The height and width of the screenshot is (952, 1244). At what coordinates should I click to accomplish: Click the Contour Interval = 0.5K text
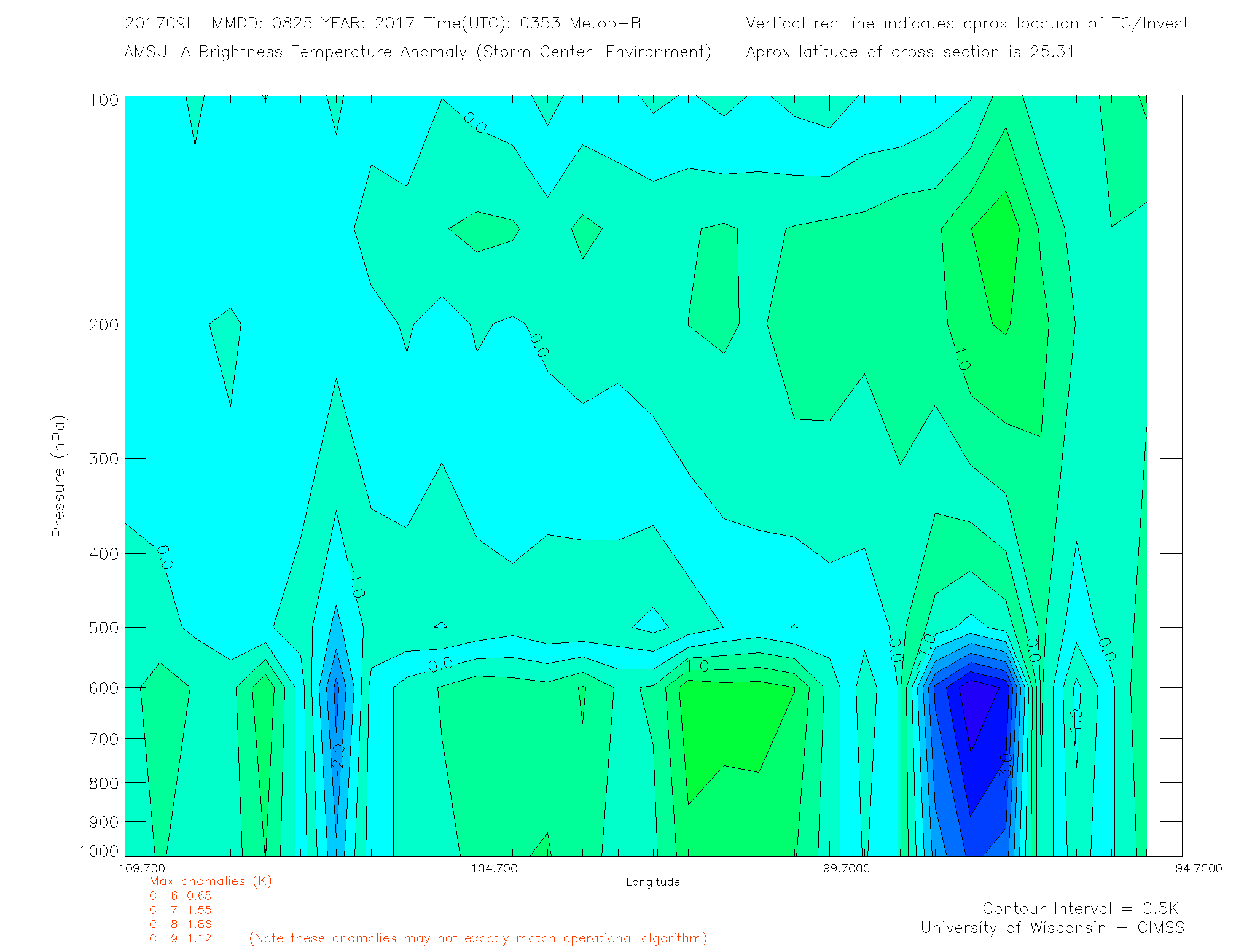pos(1080,909)
